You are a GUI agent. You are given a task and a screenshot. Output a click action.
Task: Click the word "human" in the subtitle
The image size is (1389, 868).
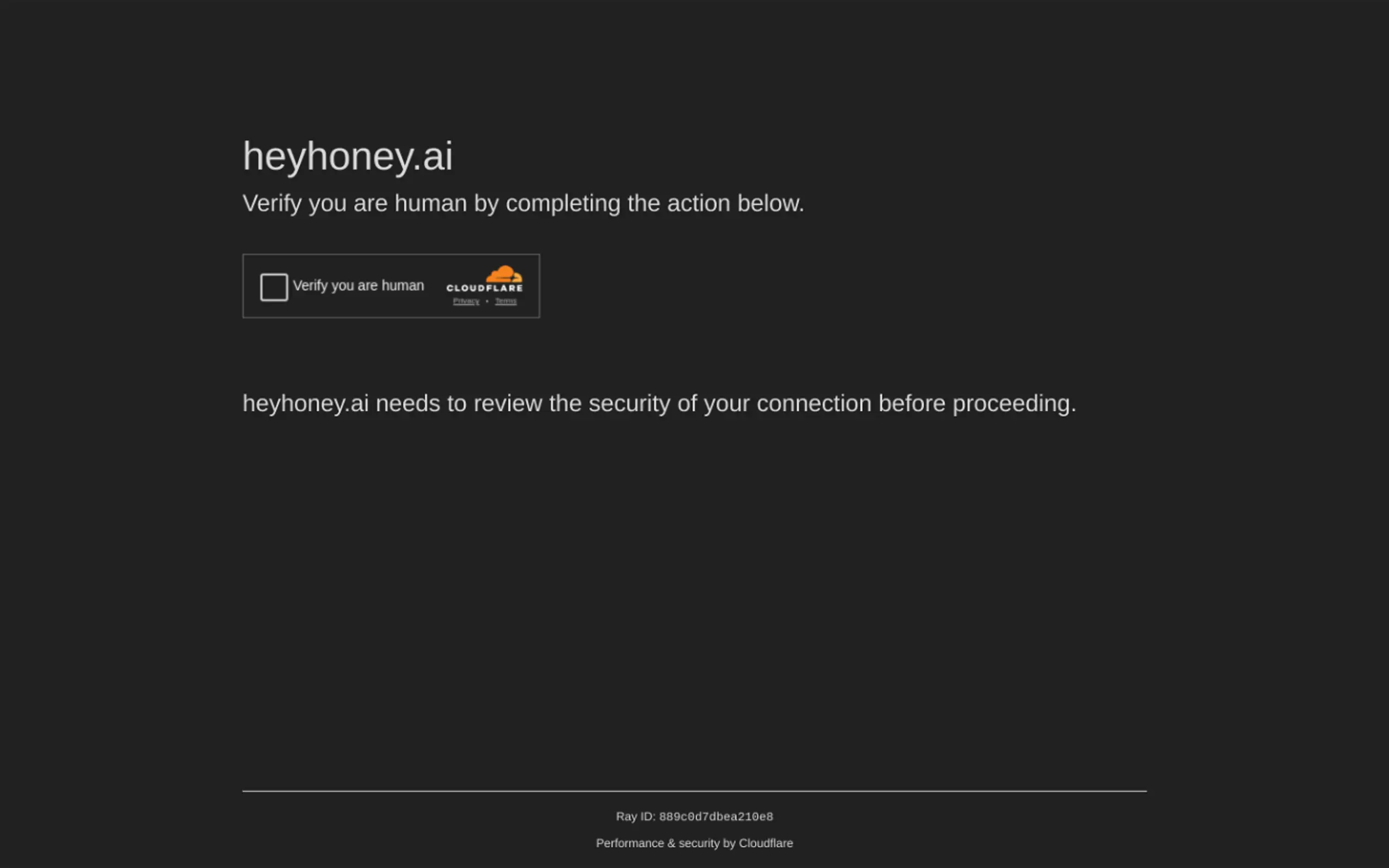point(431,203)
